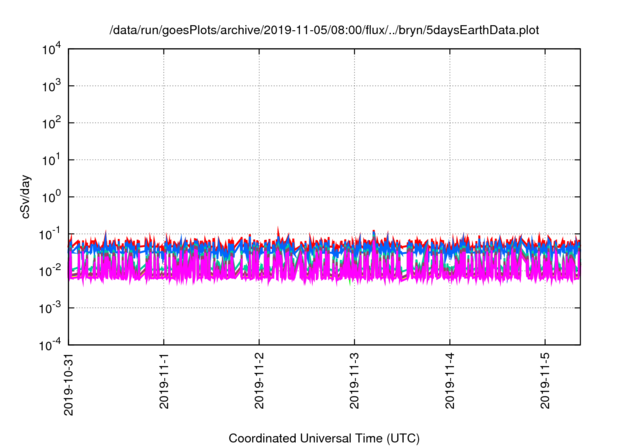Select the y-axis label 10^-1
Image resolution: width=640 pixels, height=448 pixels.
51,235
